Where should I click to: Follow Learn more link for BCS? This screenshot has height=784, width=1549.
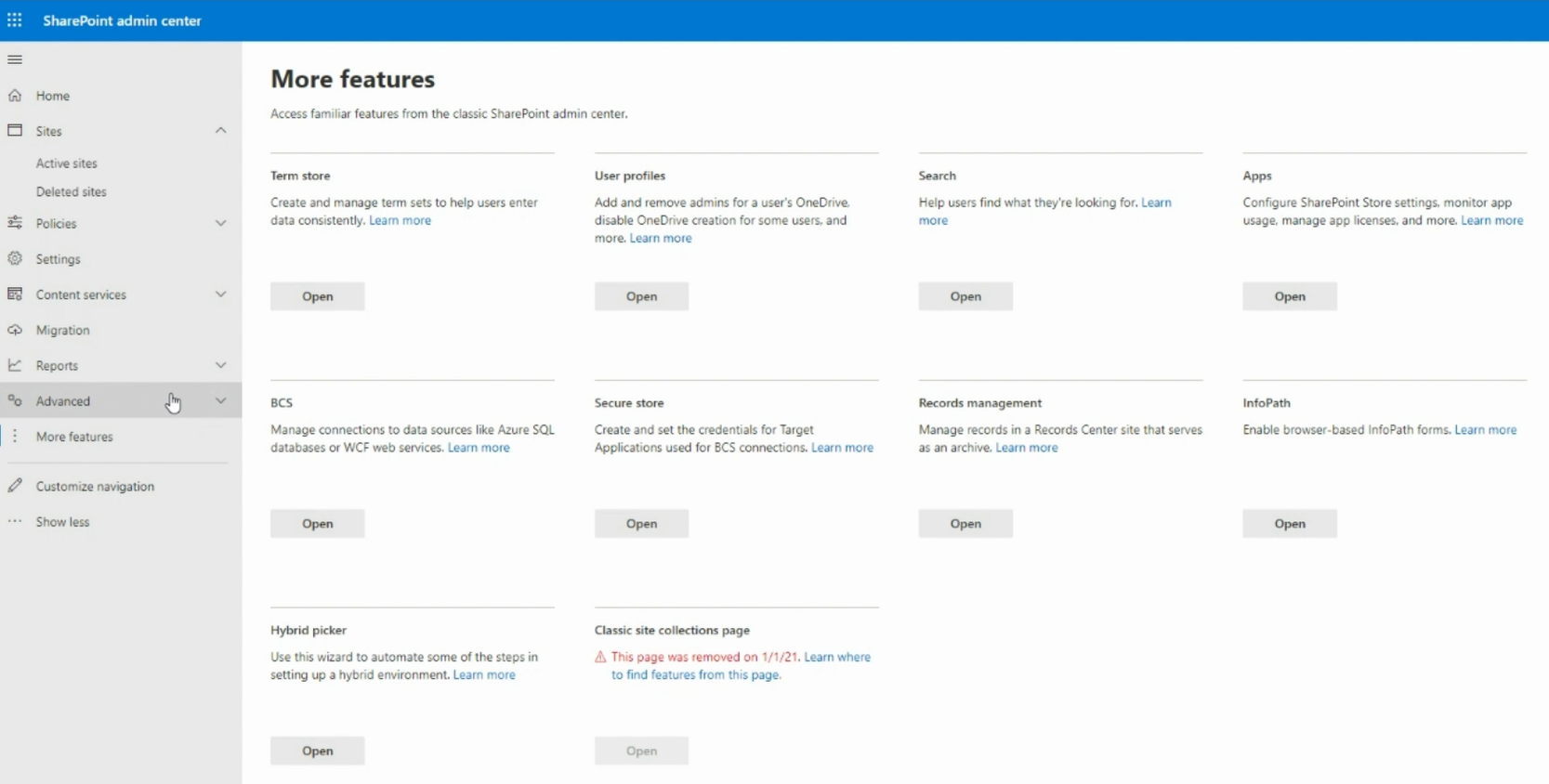[479, 448]
